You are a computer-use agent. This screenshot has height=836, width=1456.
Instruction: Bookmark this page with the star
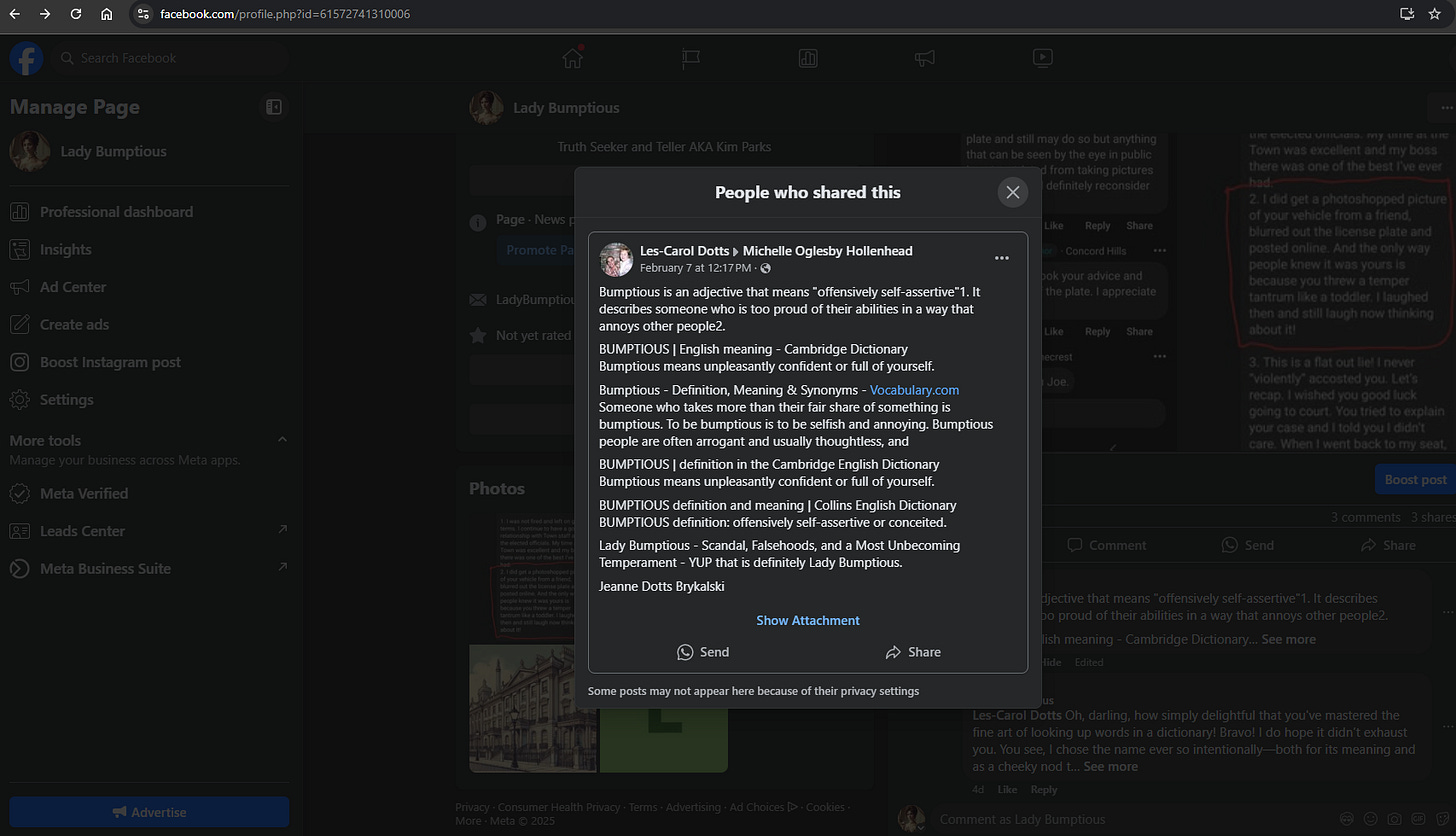[x=1435, y=14]
